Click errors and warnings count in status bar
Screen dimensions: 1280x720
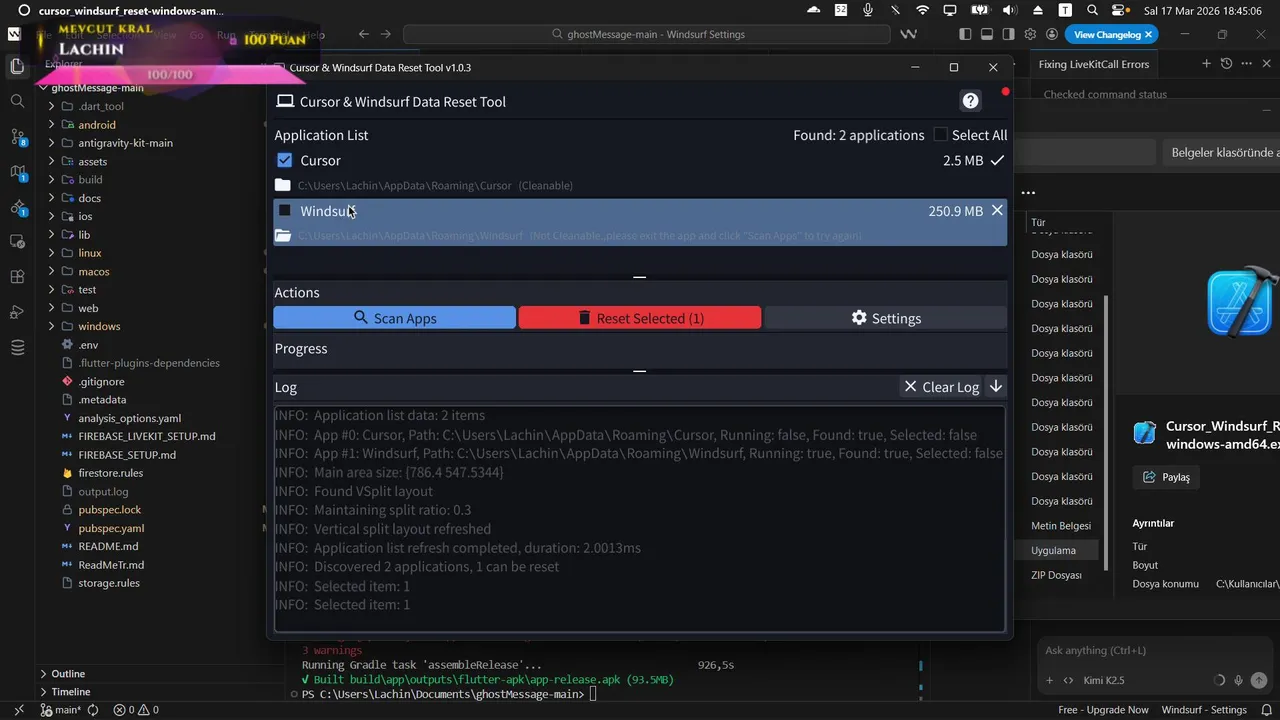point(136,710)
